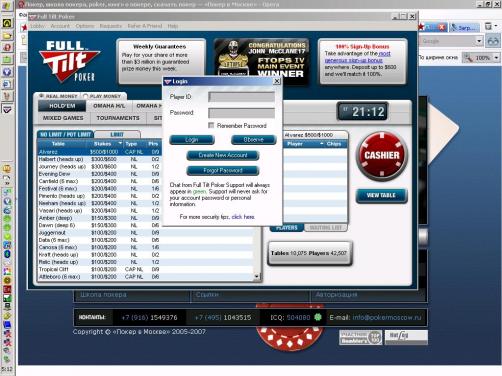Click the Forgot Password button

223,170
